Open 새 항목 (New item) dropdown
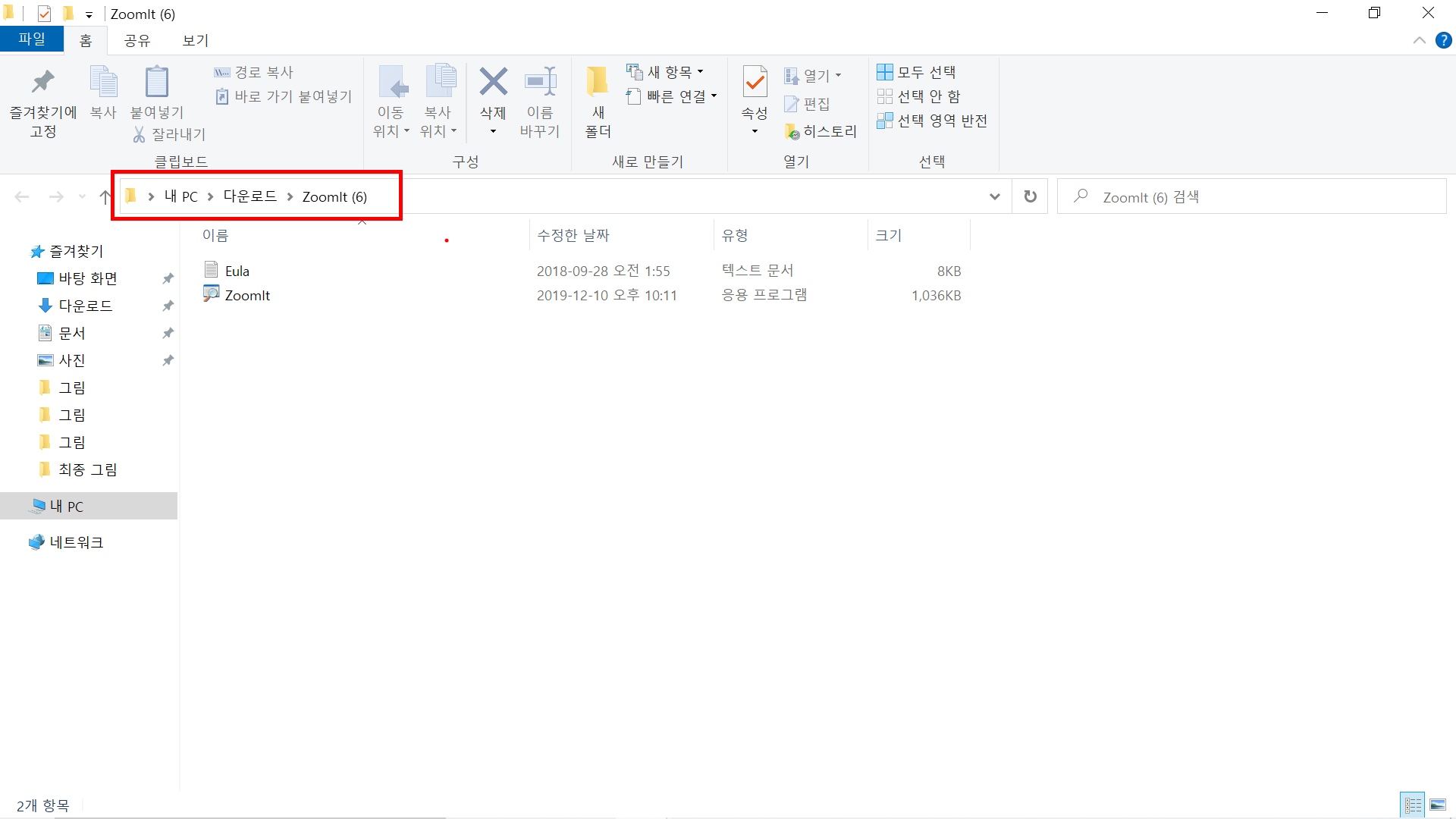Viewport: 1456px width, 819px height. 665,72
